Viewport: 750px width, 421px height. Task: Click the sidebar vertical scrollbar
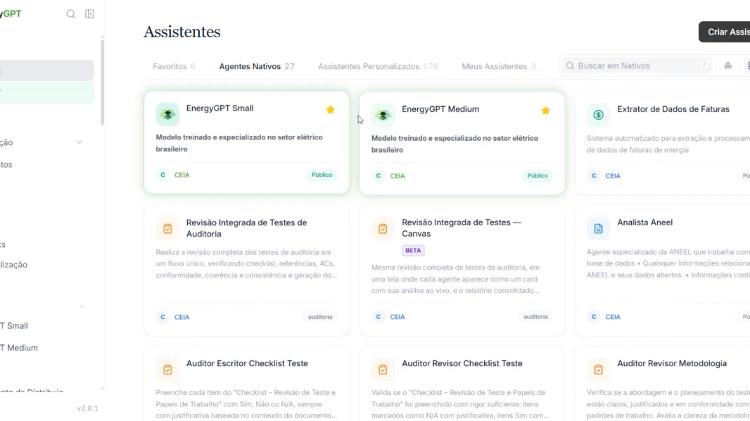(102, 82)
